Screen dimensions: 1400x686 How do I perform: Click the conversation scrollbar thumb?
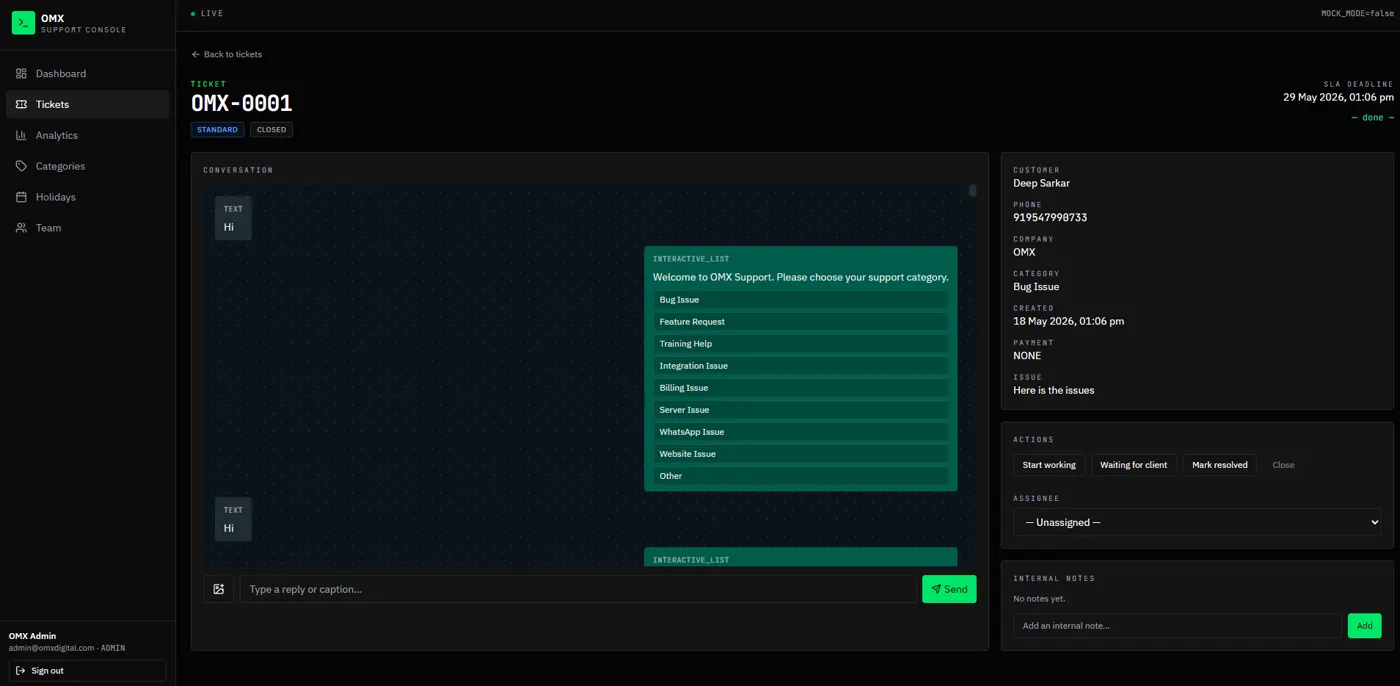pos(972,191)
